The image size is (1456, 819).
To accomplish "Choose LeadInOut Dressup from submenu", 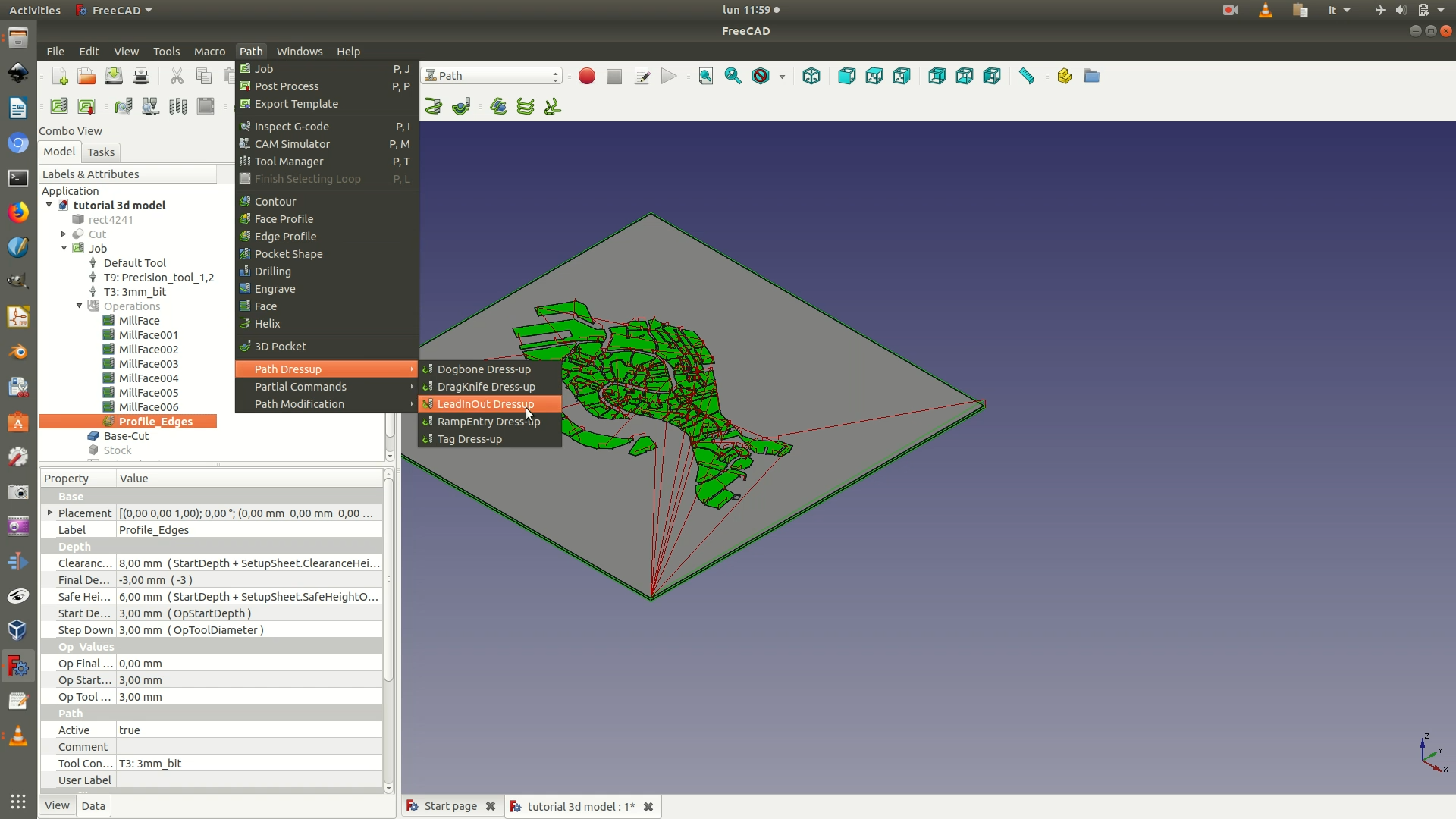I will pos(490,404).
